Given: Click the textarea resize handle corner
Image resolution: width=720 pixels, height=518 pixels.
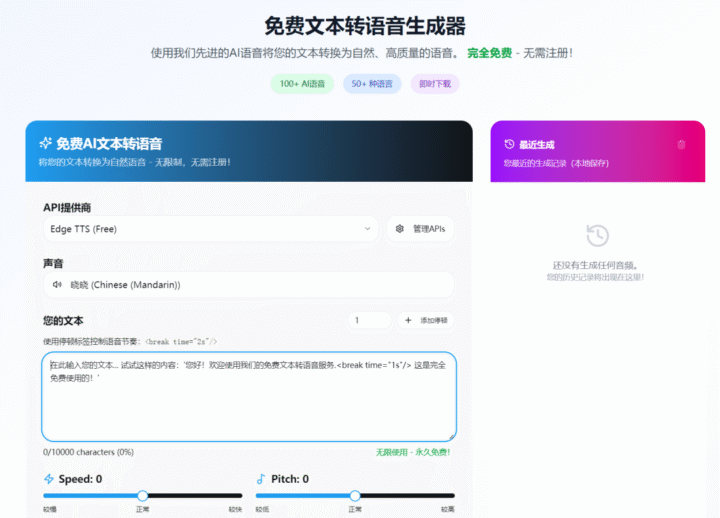Looking at the screenshot, I should point(452,436).
